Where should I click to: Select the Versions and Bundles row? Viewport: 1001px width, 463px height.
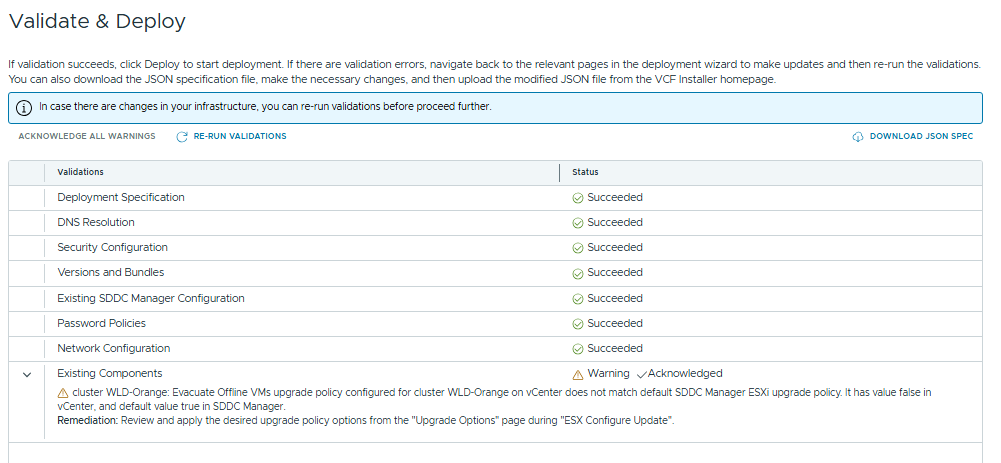coord(110,273)
